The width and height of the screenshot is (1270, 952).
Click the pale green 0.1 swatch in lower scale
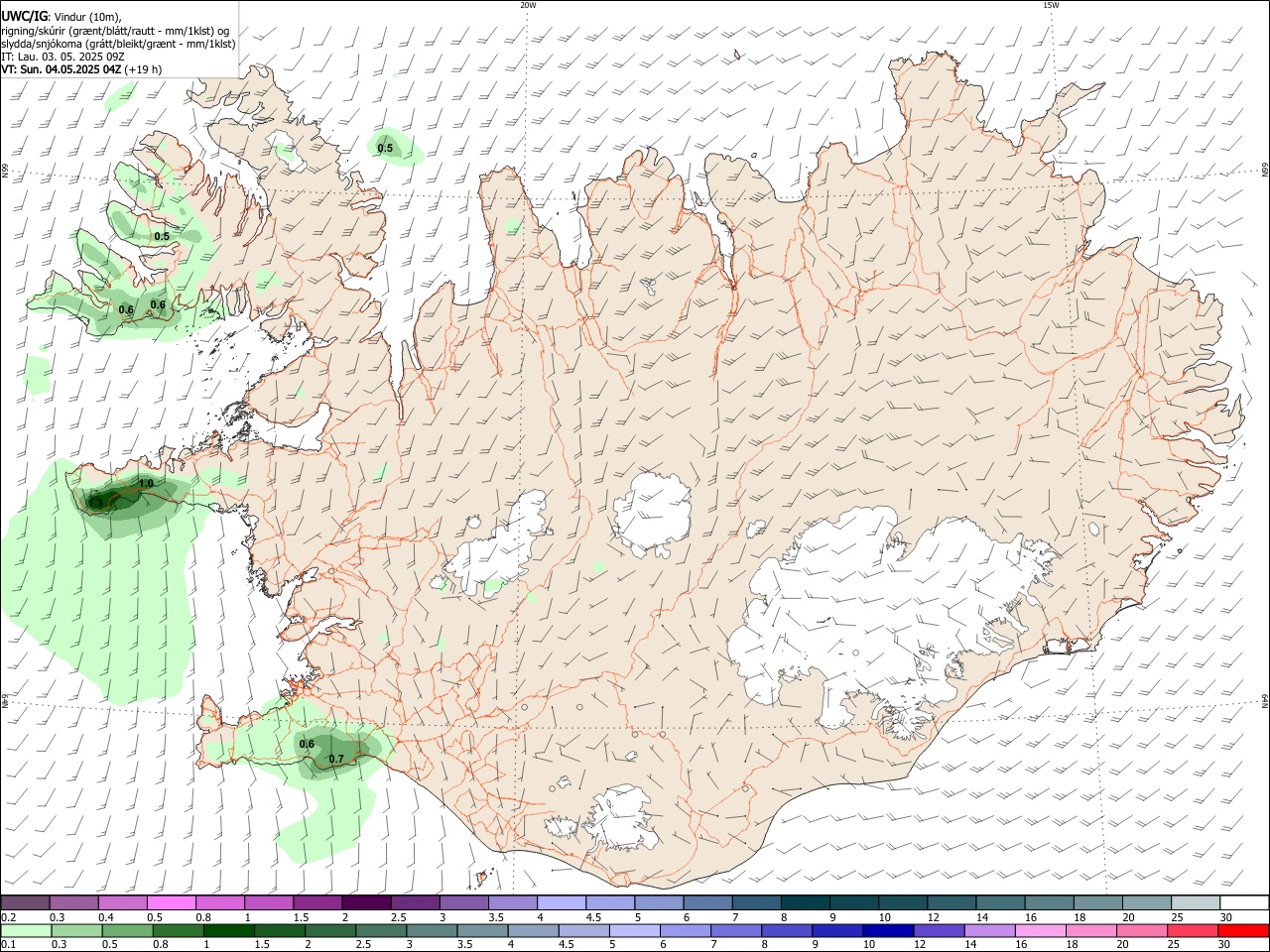tap(26, 930)
